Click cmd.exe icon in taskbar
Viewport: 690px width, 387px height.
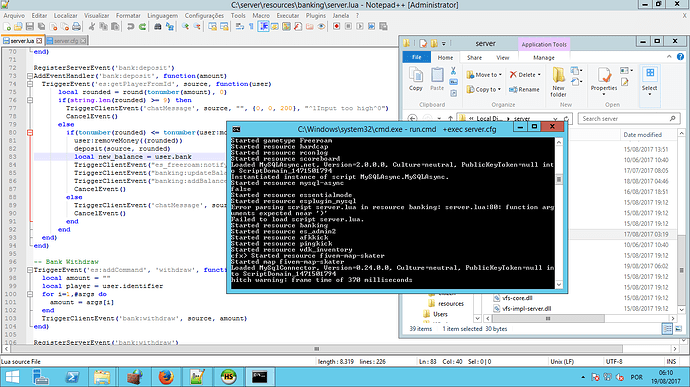[259, 377]
